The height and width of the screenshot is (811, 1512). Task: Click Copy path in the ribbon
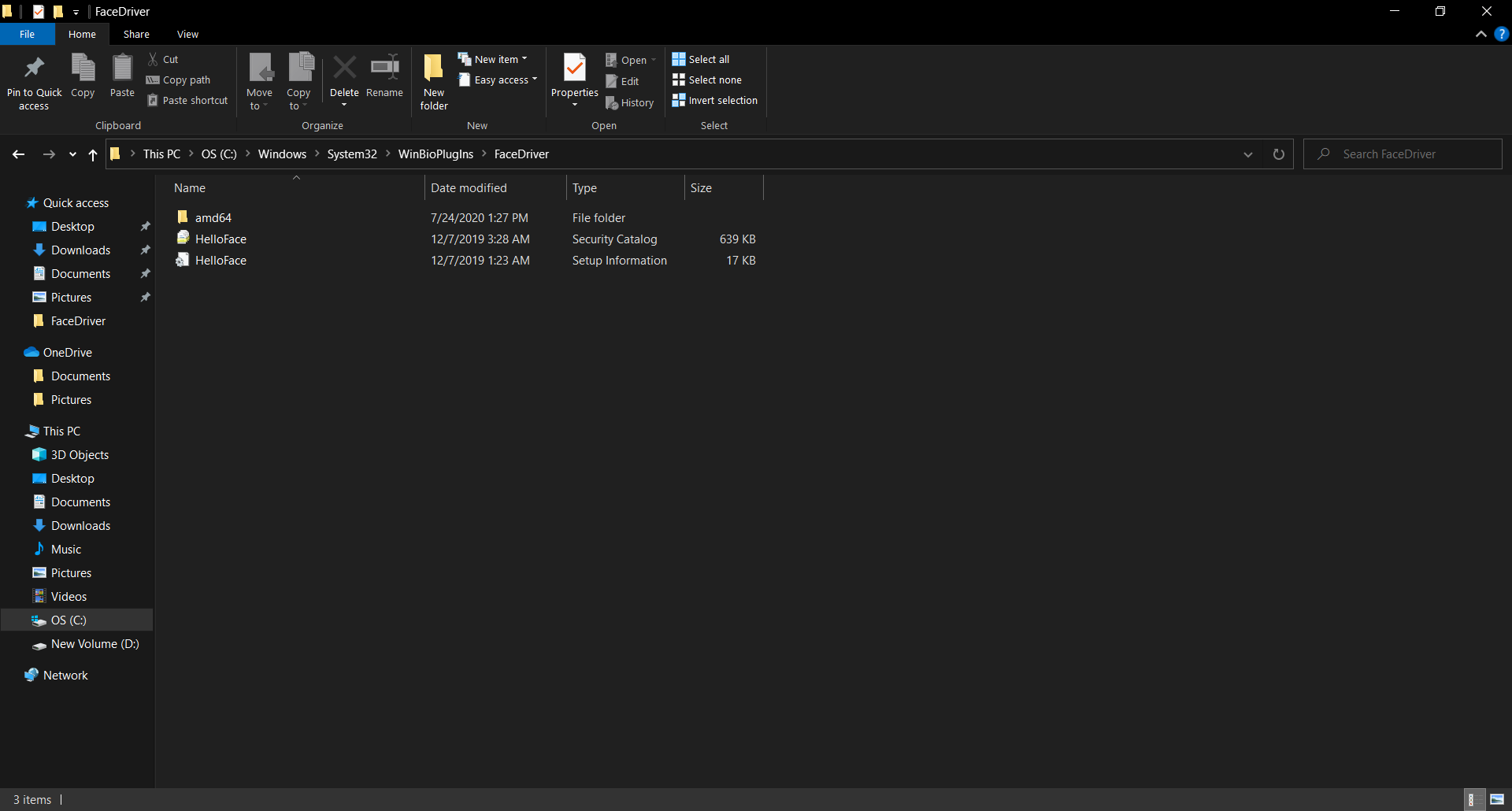(179, 80)
